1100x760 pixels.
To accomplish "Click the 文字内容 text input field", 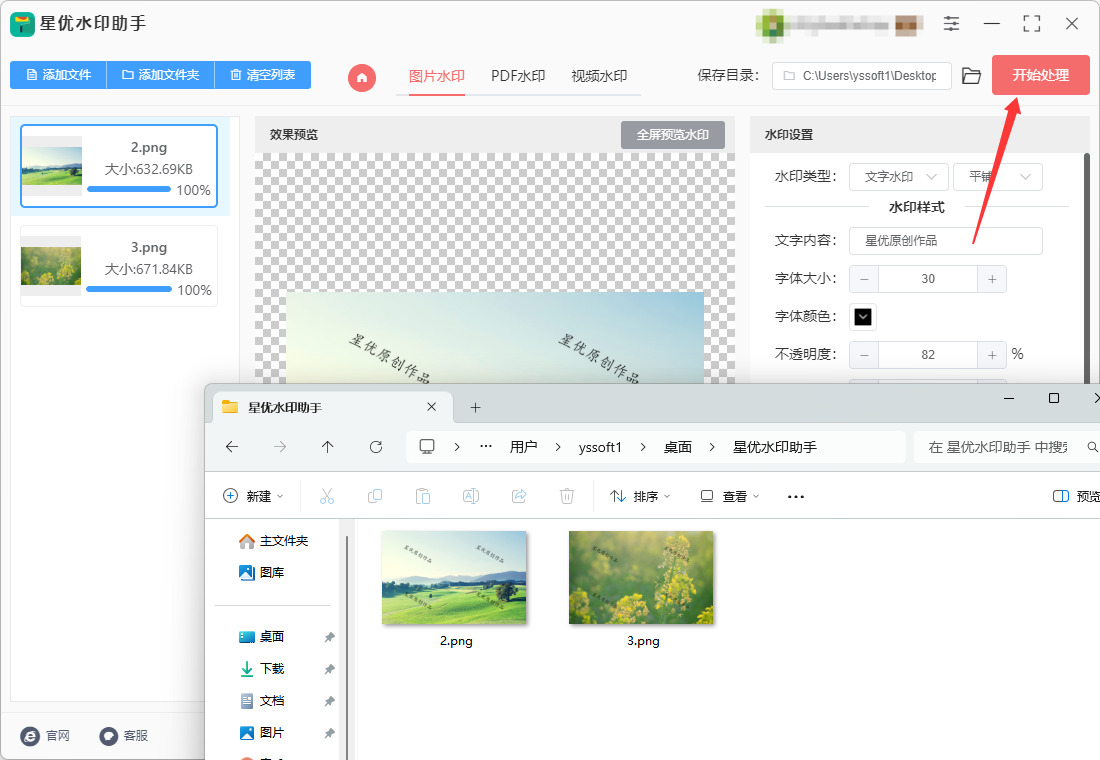I will 946,241.
